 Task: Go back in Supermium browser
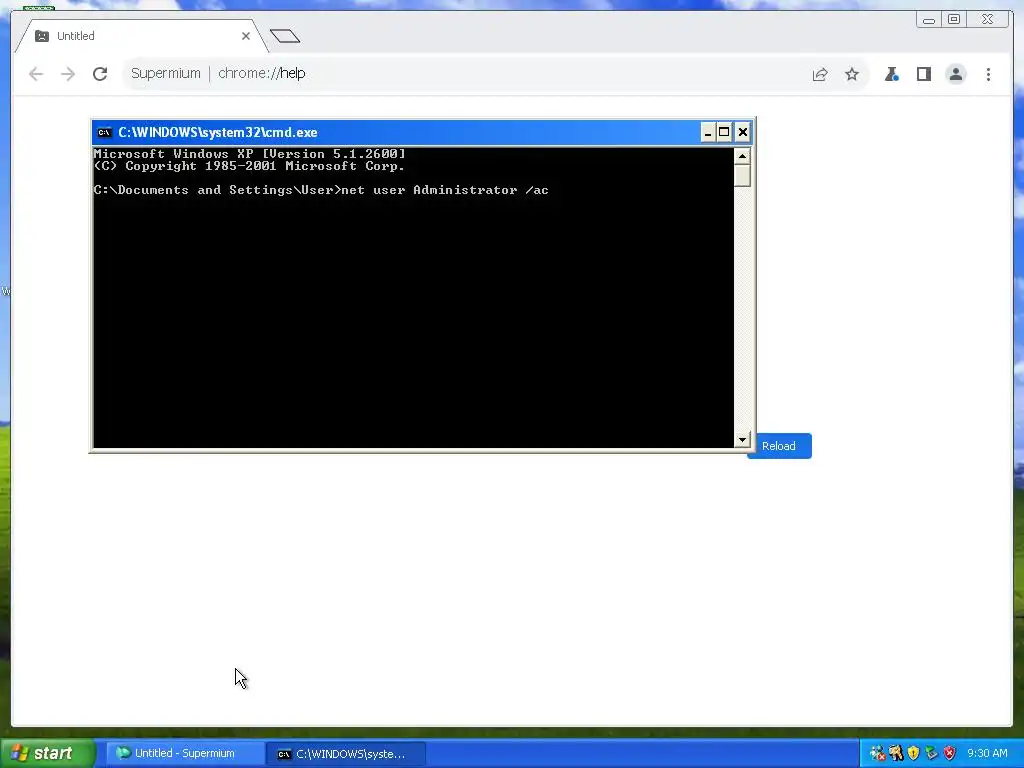coord(36,74)
